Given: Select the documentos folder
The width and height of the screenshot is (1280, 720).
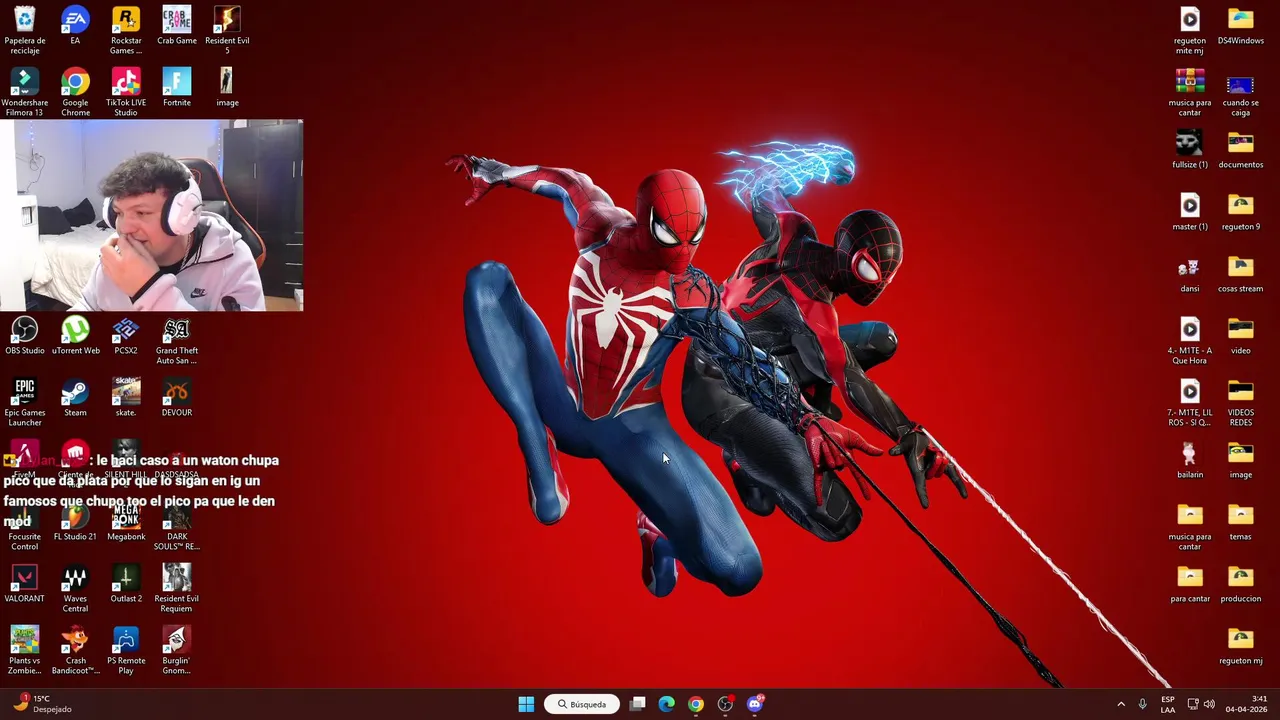Looking at the screenshot, I should pos(1241,150).
